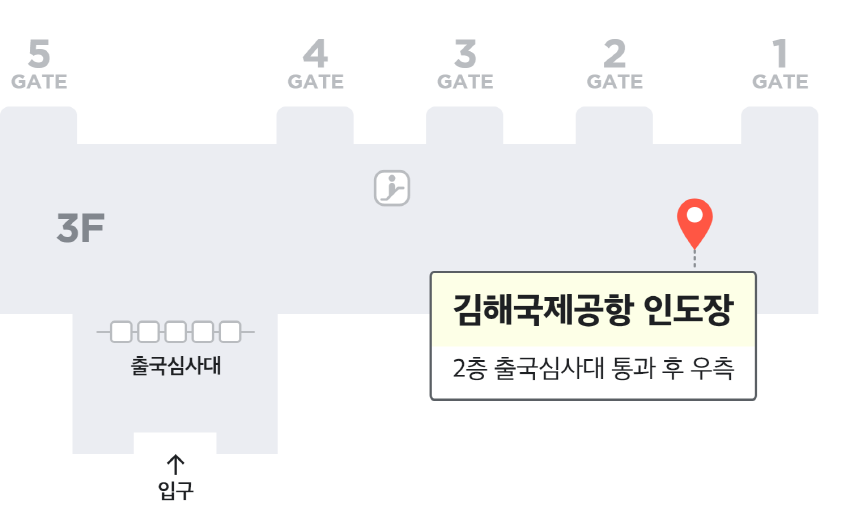
Task: Select the Gate 2 label
Action: point(615,64)
